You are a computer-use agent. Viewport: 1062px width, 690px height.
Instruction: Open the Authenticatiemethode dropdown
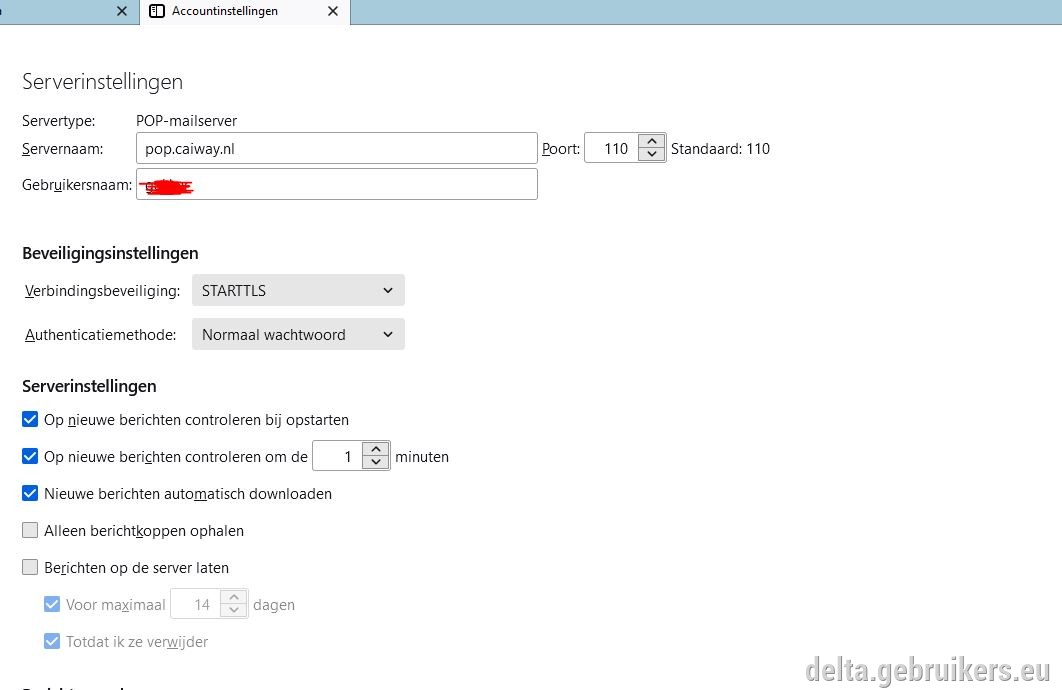[x=298, y=335]
